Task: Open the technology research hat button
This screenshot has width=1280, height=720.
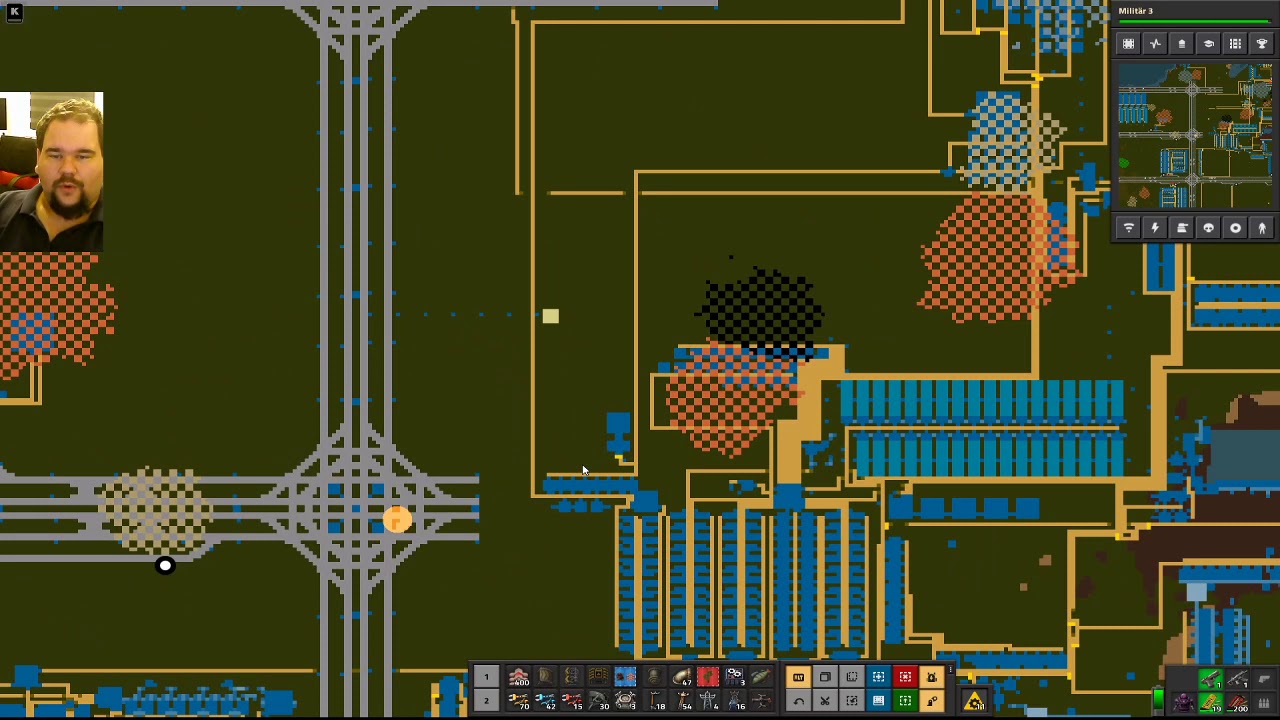Action: pos(1208,43)
